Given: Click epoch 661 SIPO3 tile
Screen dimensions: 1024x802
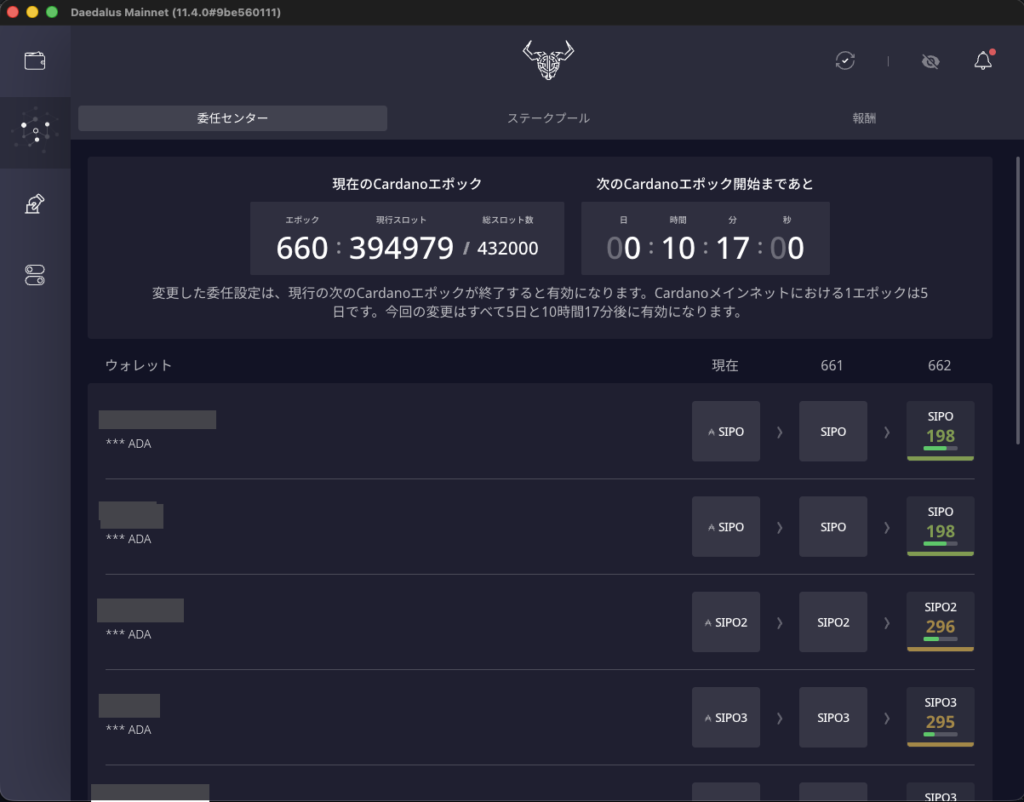Looking at the screenshot, I should 833,717.
